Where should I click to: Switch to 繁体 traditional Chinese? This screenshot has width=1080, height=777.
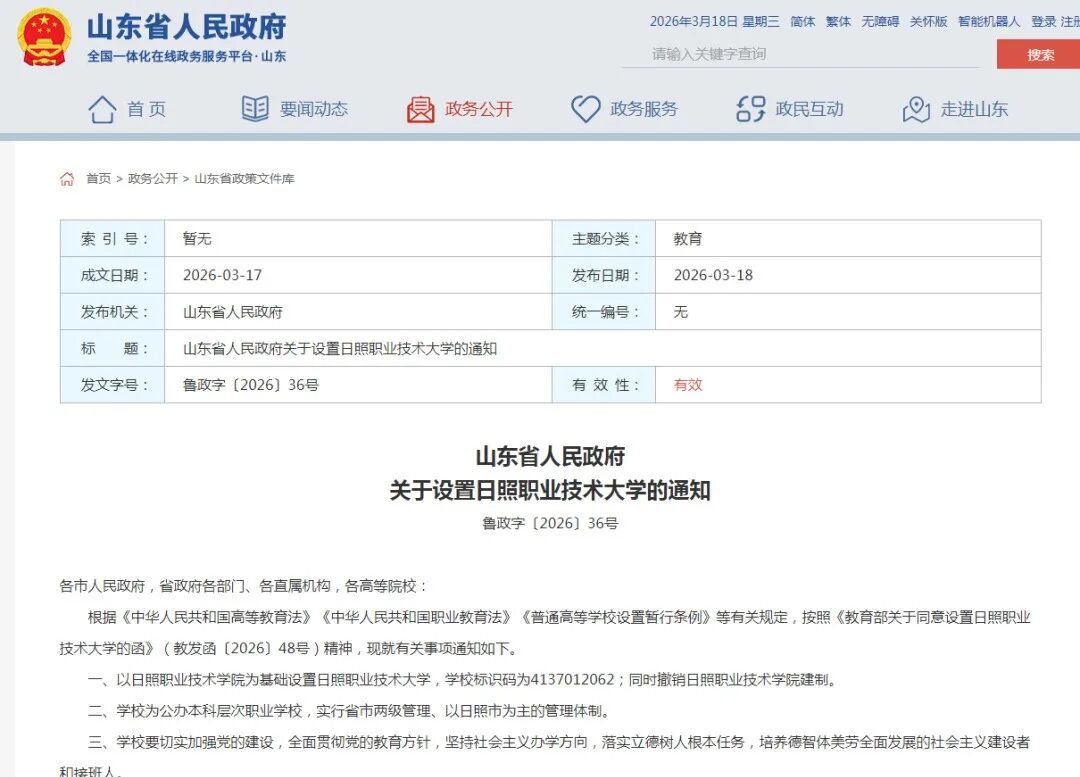[x=838, y=22]
